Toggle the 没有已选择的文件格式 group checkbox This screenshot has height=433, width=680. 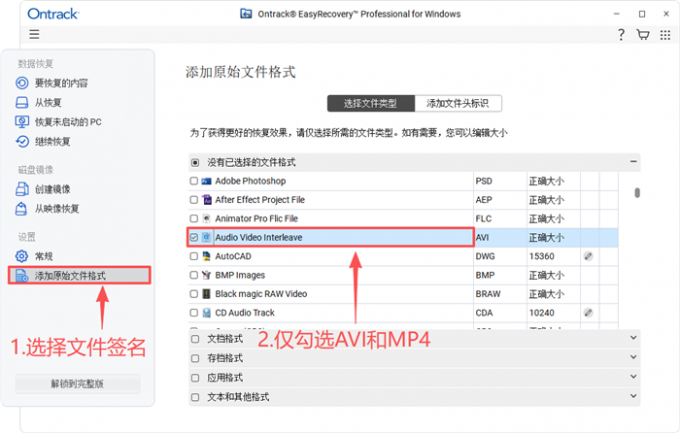click(x=195, y=163)
